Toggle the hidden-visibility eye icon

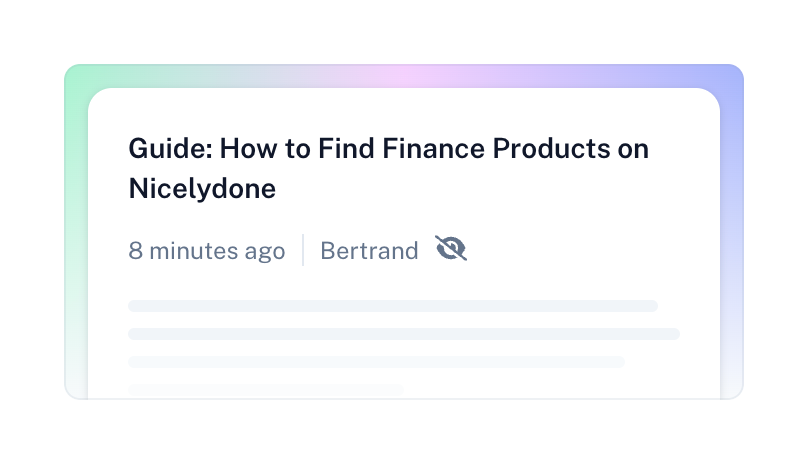[451, 249]
